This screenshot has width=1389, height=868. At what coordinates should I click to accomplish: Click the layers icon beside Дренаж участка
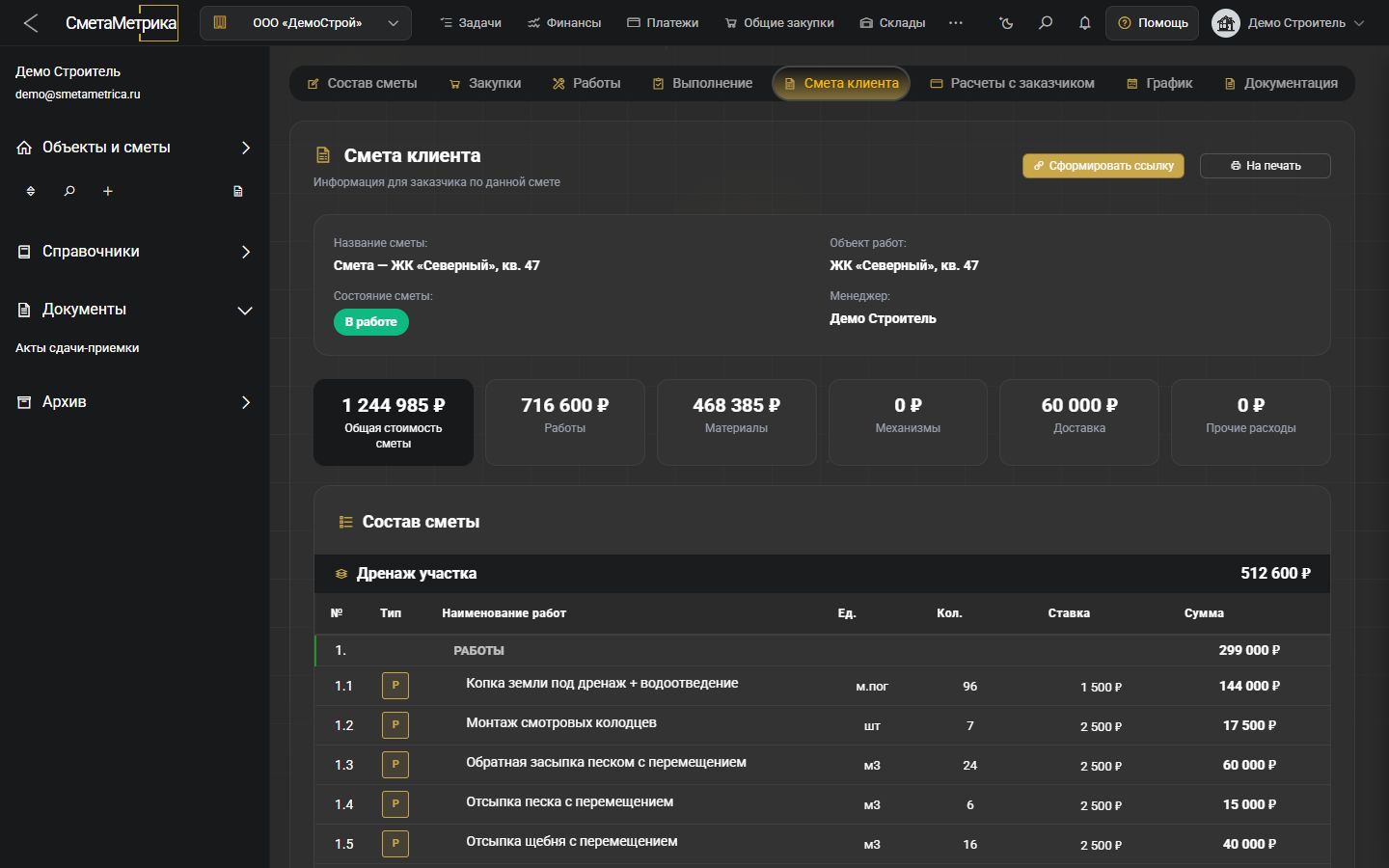[340, 574]
